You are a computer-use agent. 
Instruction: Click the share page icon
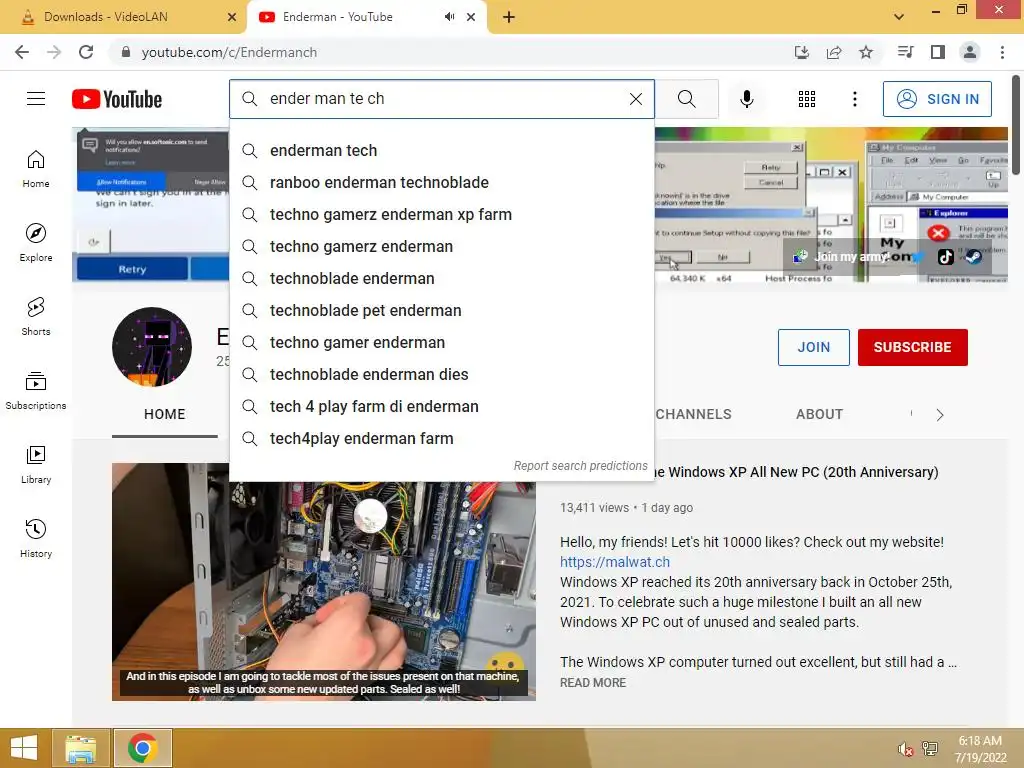coord(834,52)
